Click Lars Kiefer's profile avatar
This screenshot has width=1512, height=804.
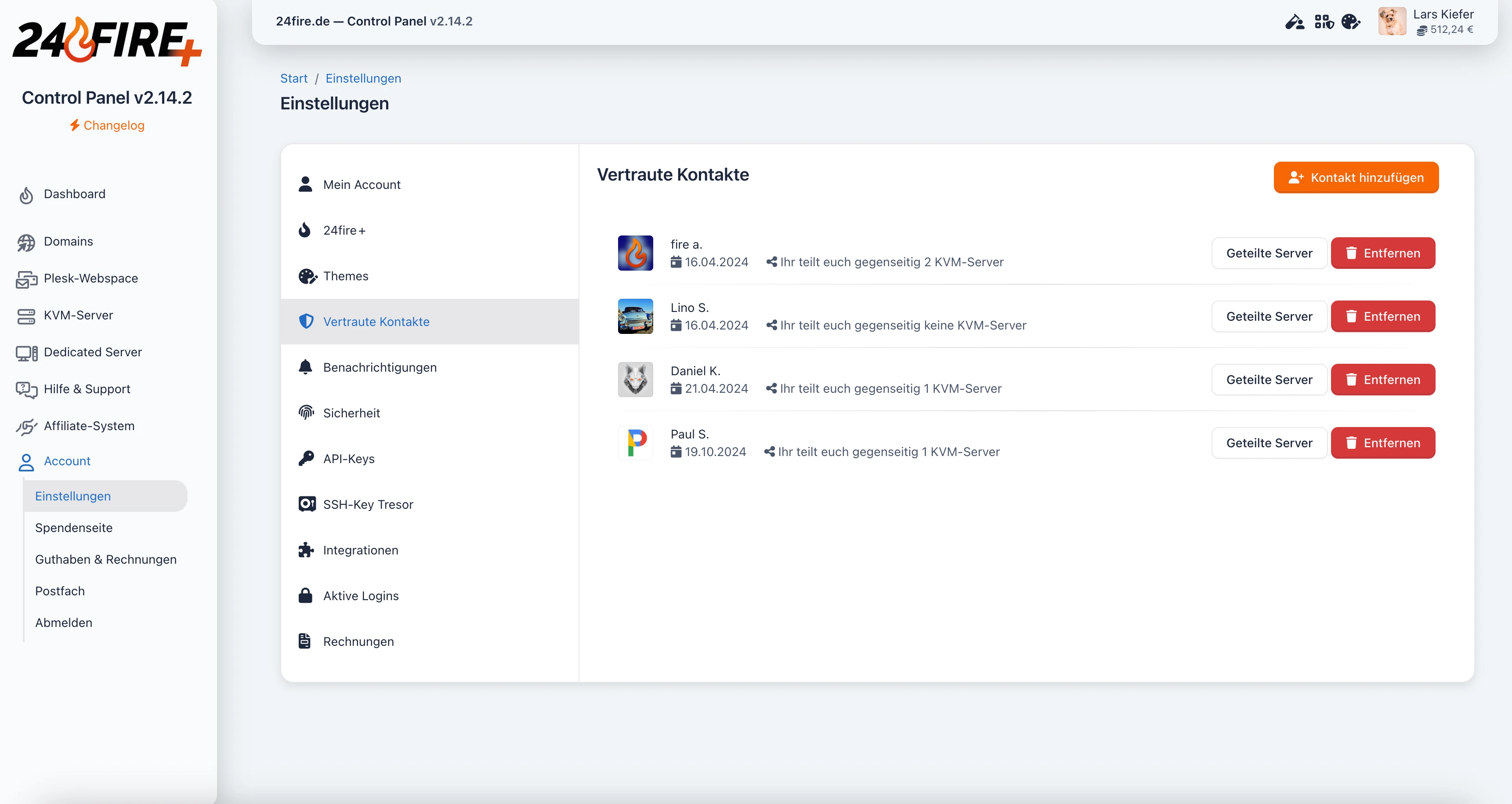(x=1392, y=21)
